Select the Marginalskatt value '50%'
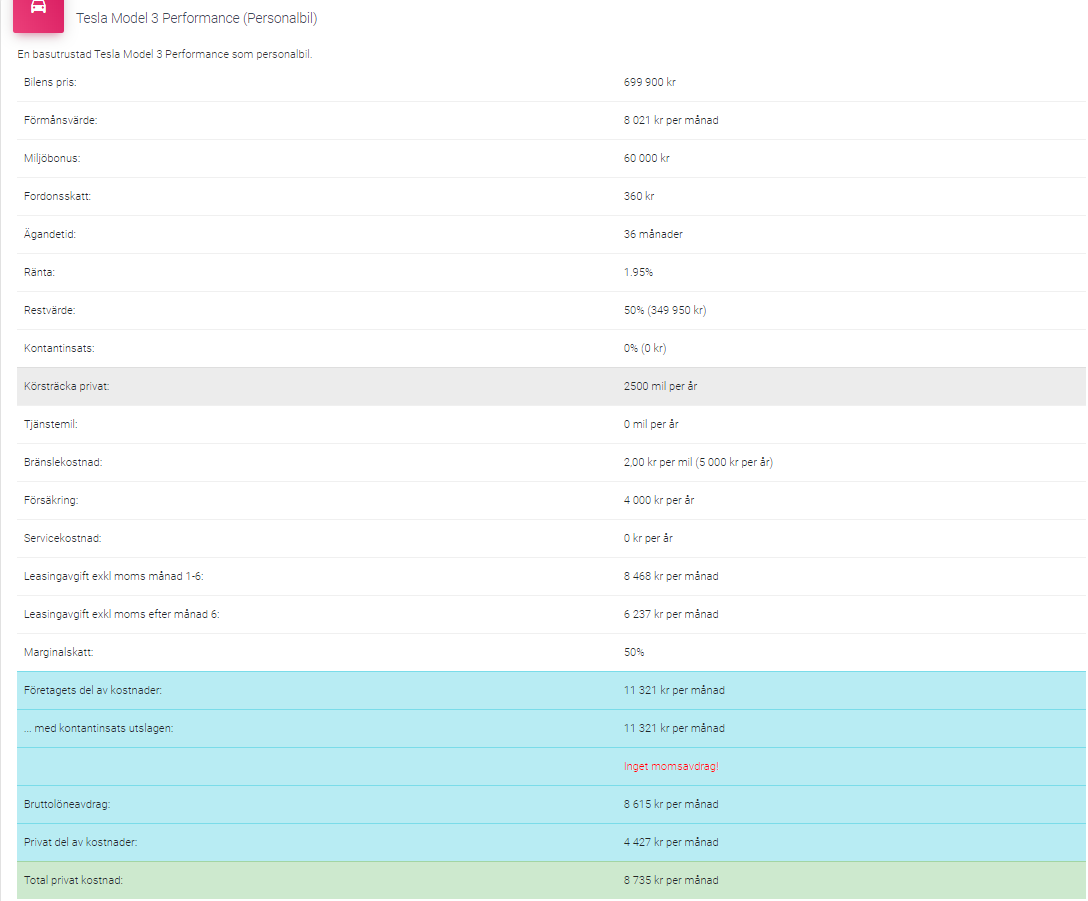The width and height of the screenshot is (1088, 901). point(634,652)
